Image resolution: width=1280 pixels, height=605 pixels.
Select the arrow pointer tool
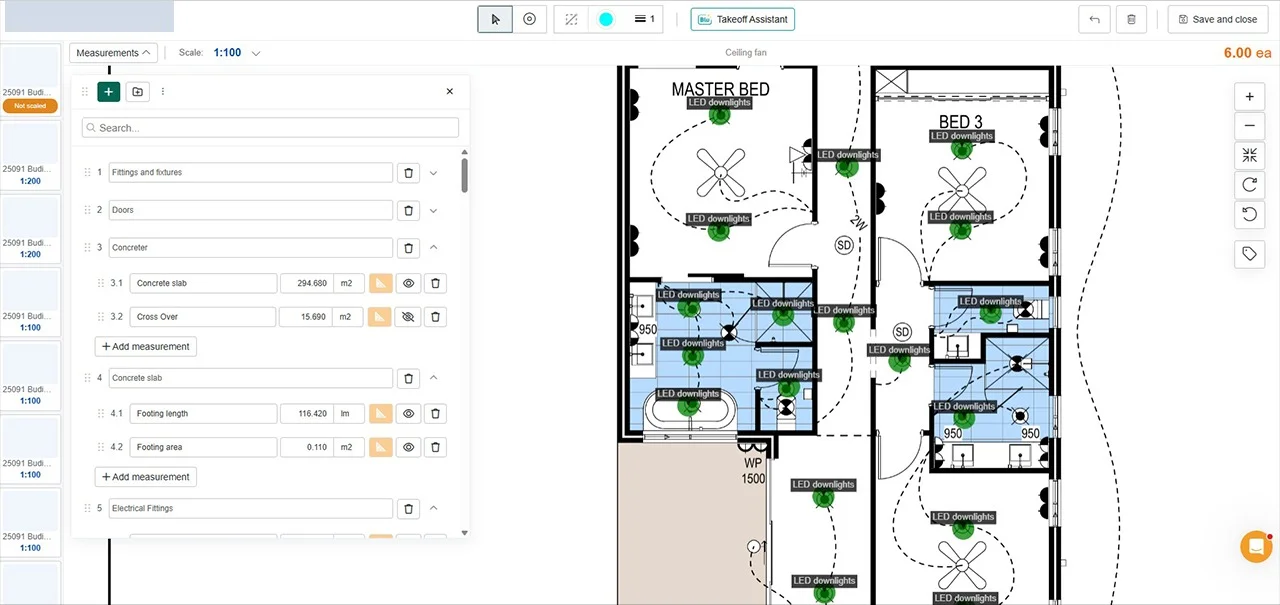495,19
